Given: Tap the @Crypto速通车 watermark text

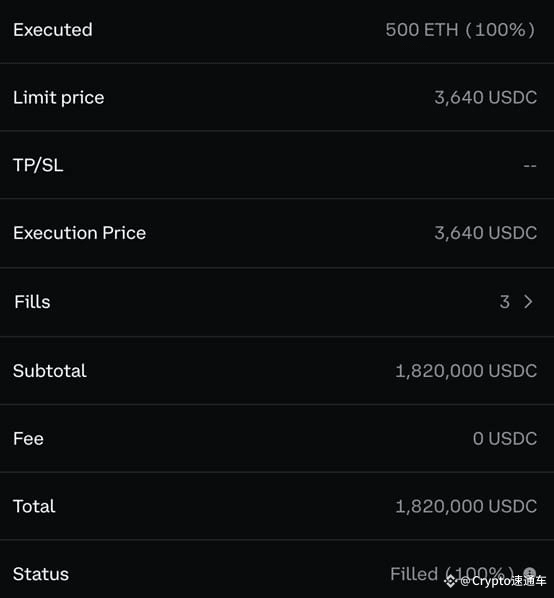Looking at the screenshot, I should click(503, 581).
